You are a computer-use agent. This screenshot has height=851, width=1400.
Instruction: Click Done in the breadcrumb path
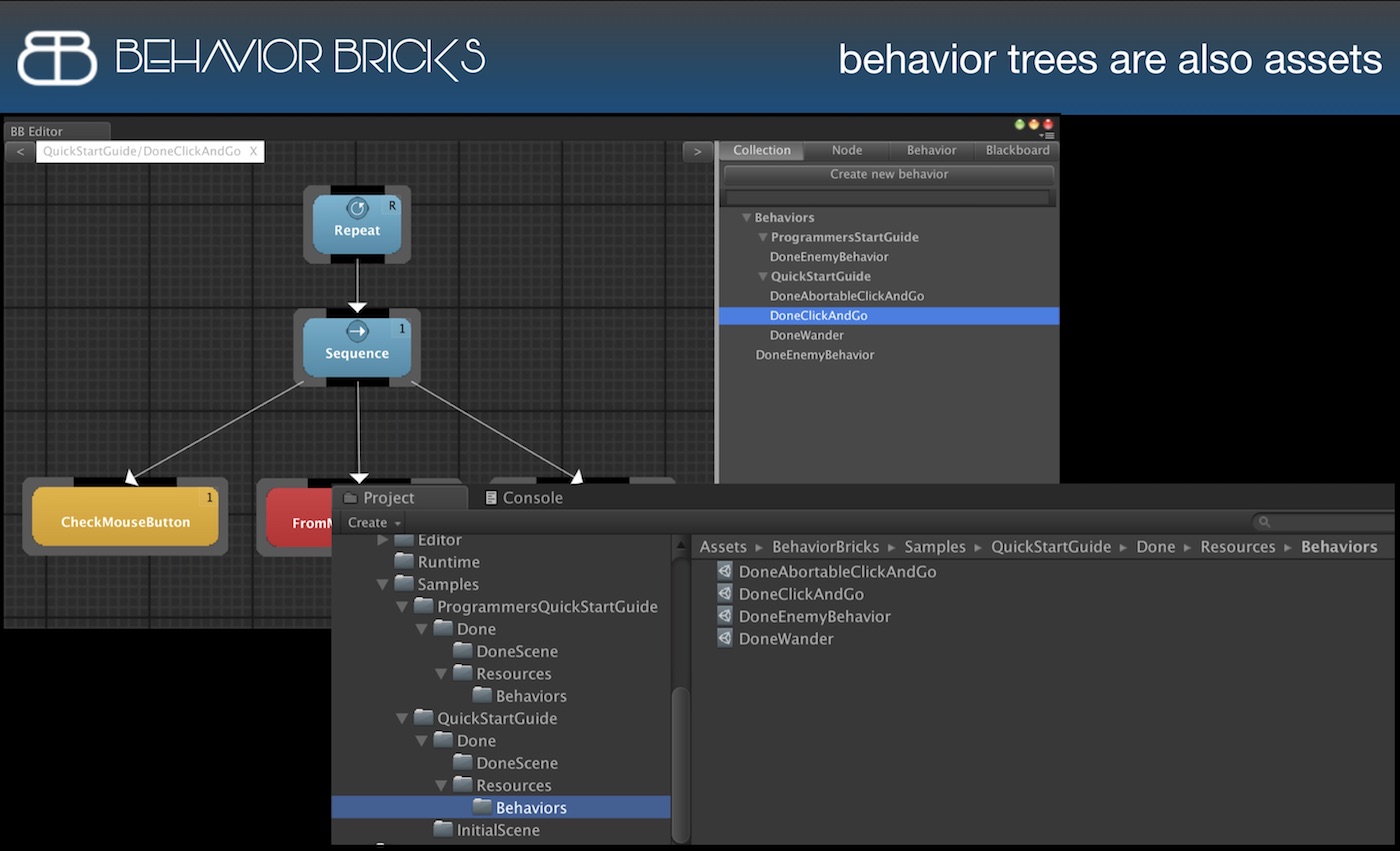tap(1156, 547)
